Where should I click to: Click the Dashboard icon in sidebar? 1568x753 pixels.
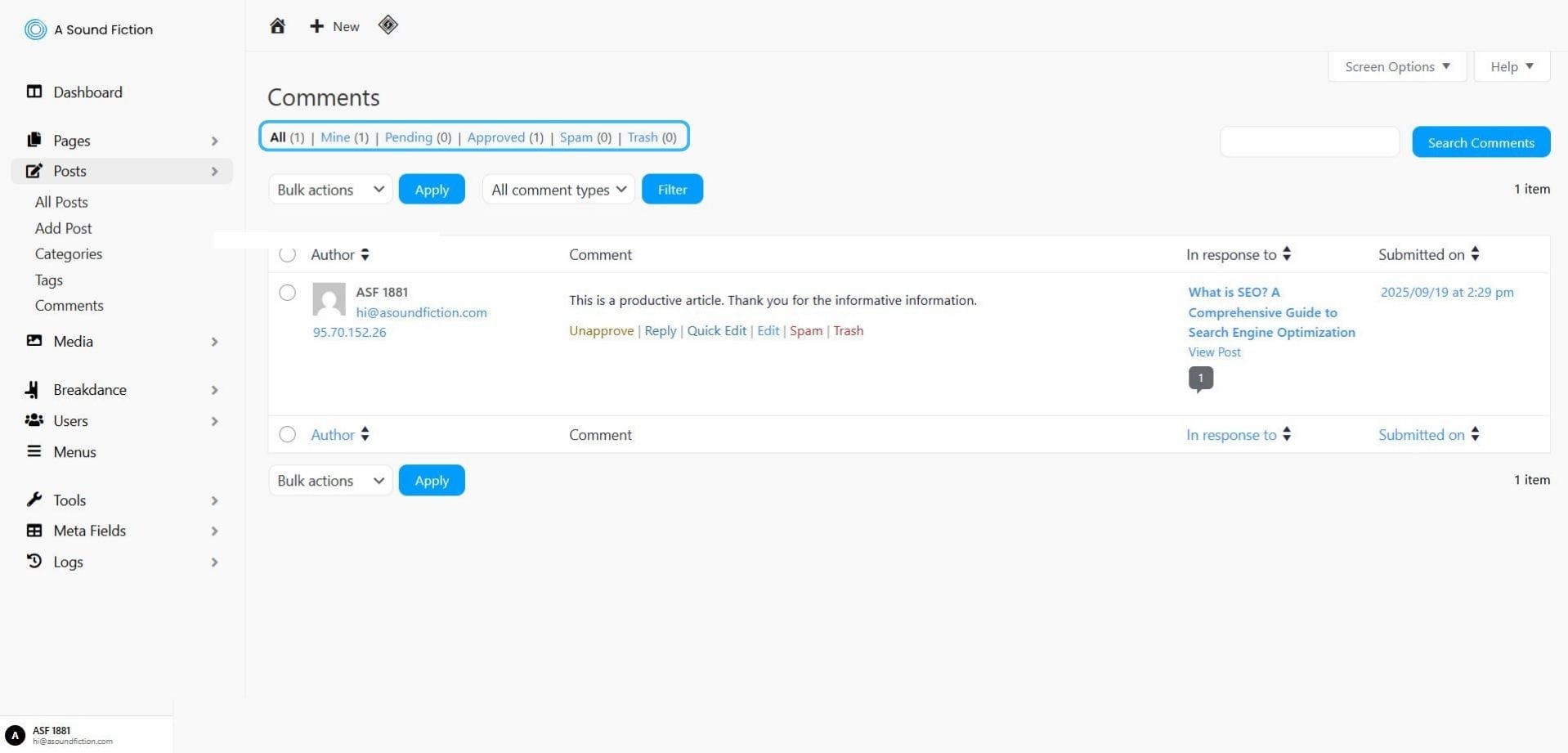(x=34, y=92)
